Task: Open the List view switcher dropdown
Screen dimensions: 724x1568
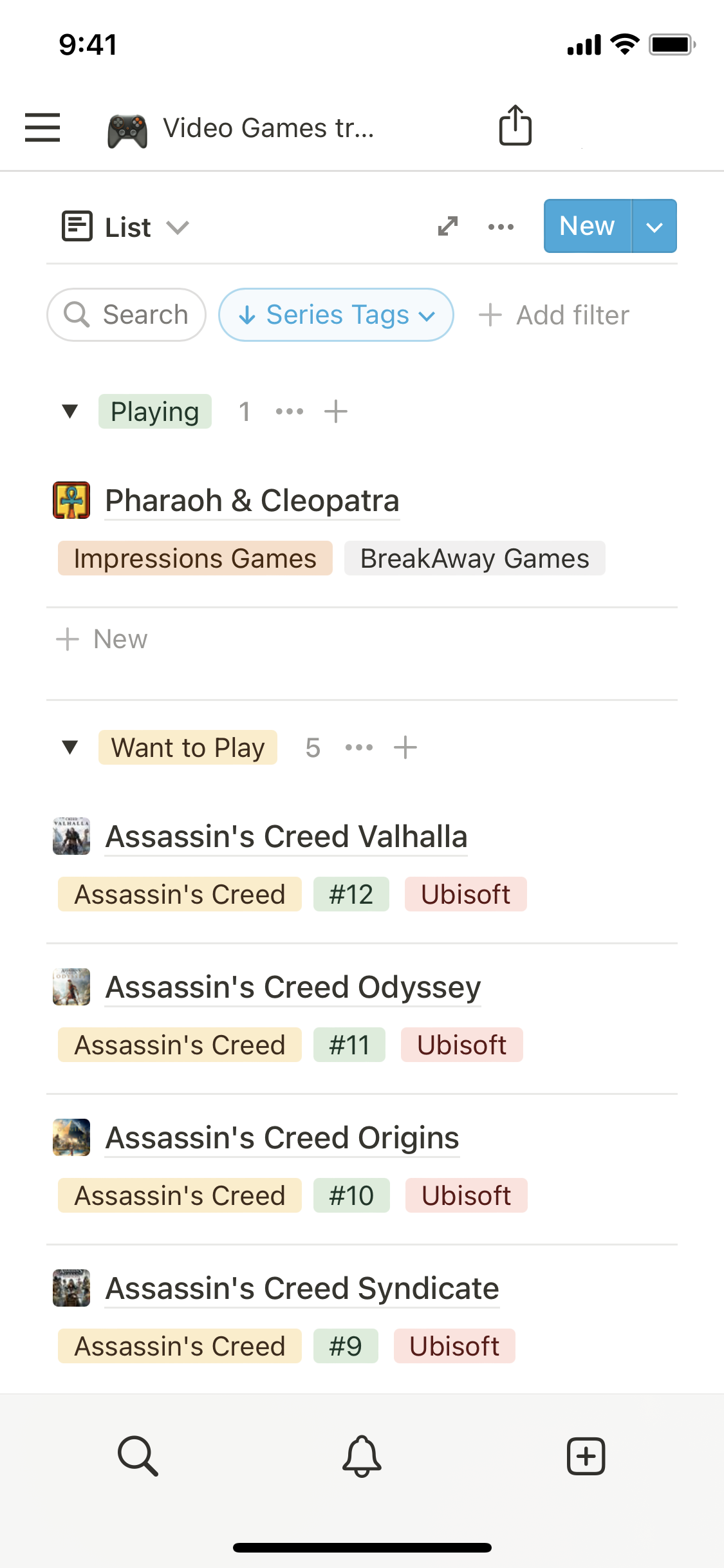Action: pyautogui.click(x=126, y=227)
